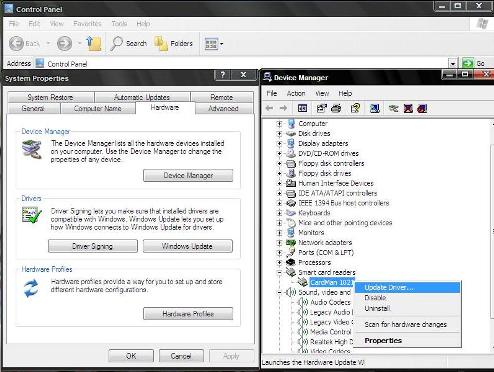Screen dimensions: 494x372
Task: Click the Forward arrow icon in Control Panel
Action: click(x=64, y=43)
